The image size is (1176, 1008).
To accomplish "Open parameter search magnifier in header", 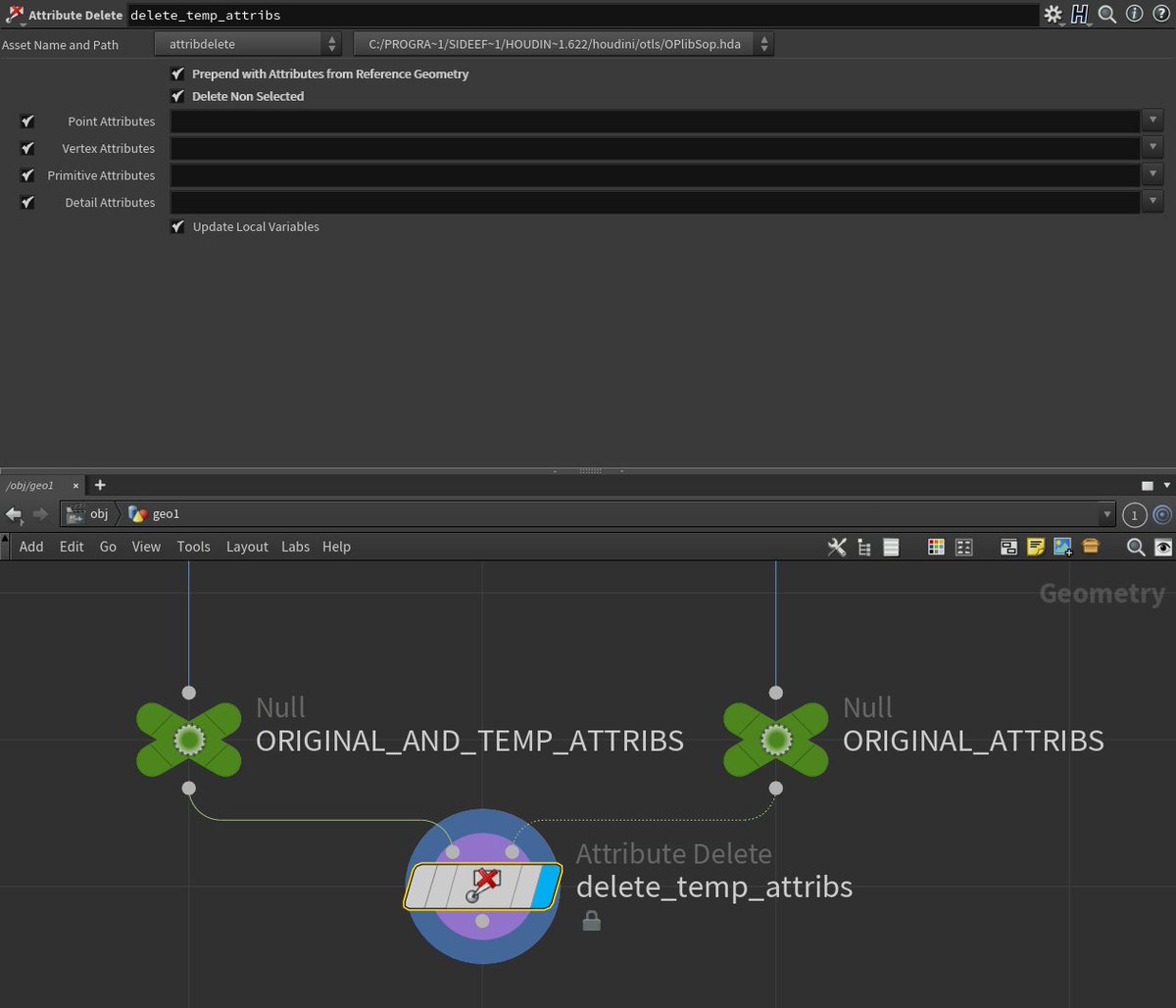I will click(1107, 15).
